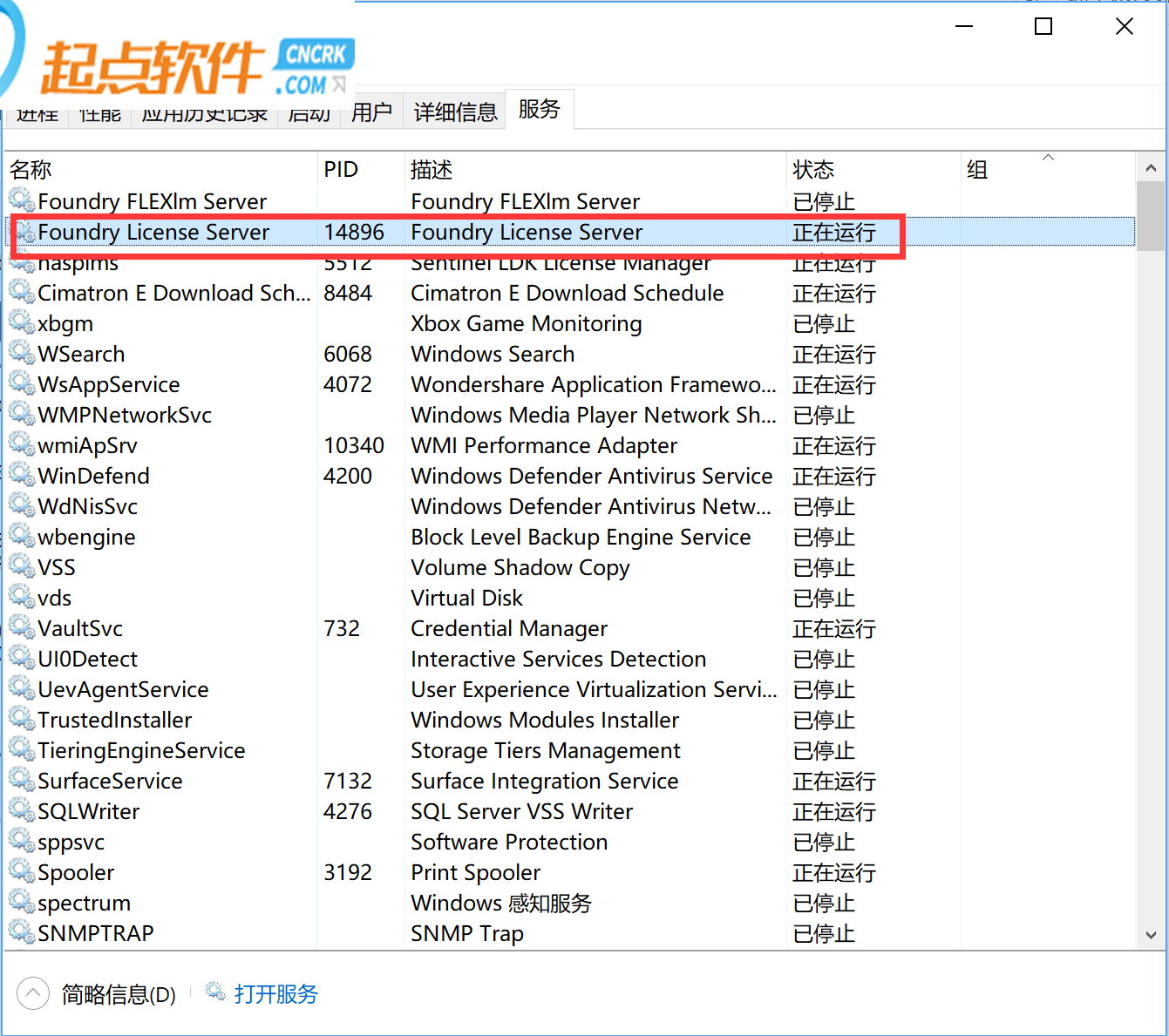Click the 简略信息(D) label

[119, 994]
